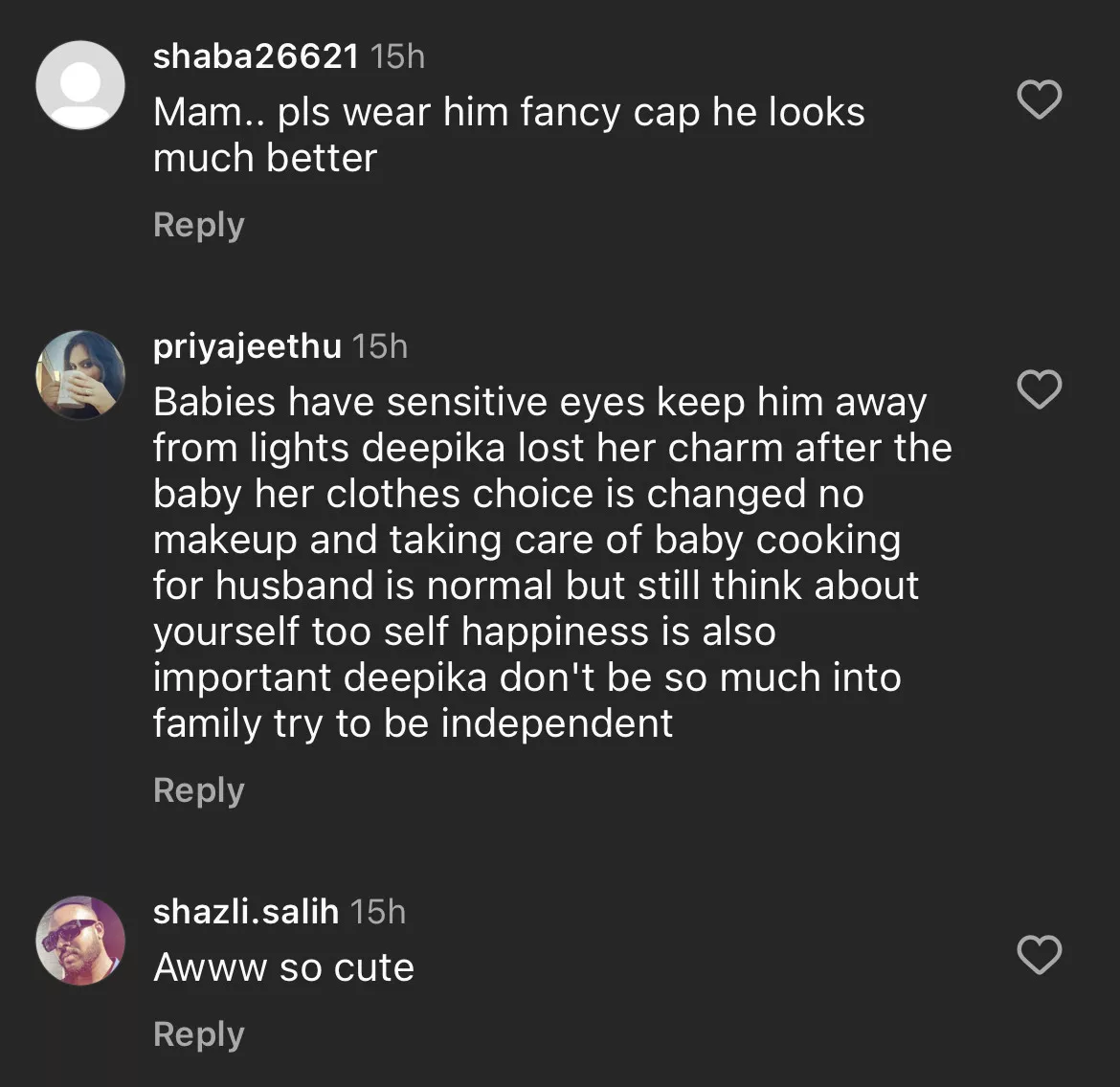Reply to priyajeethu's long comment
Image resolution: width=1120 pixels, height=1087 pixels.
point(199,790)
